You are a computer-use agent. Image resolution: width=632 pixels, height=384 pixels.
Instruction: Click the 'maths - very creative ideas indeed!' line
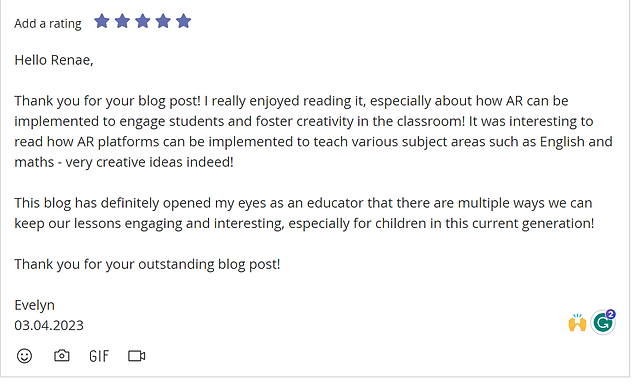[x=124, y=162]
